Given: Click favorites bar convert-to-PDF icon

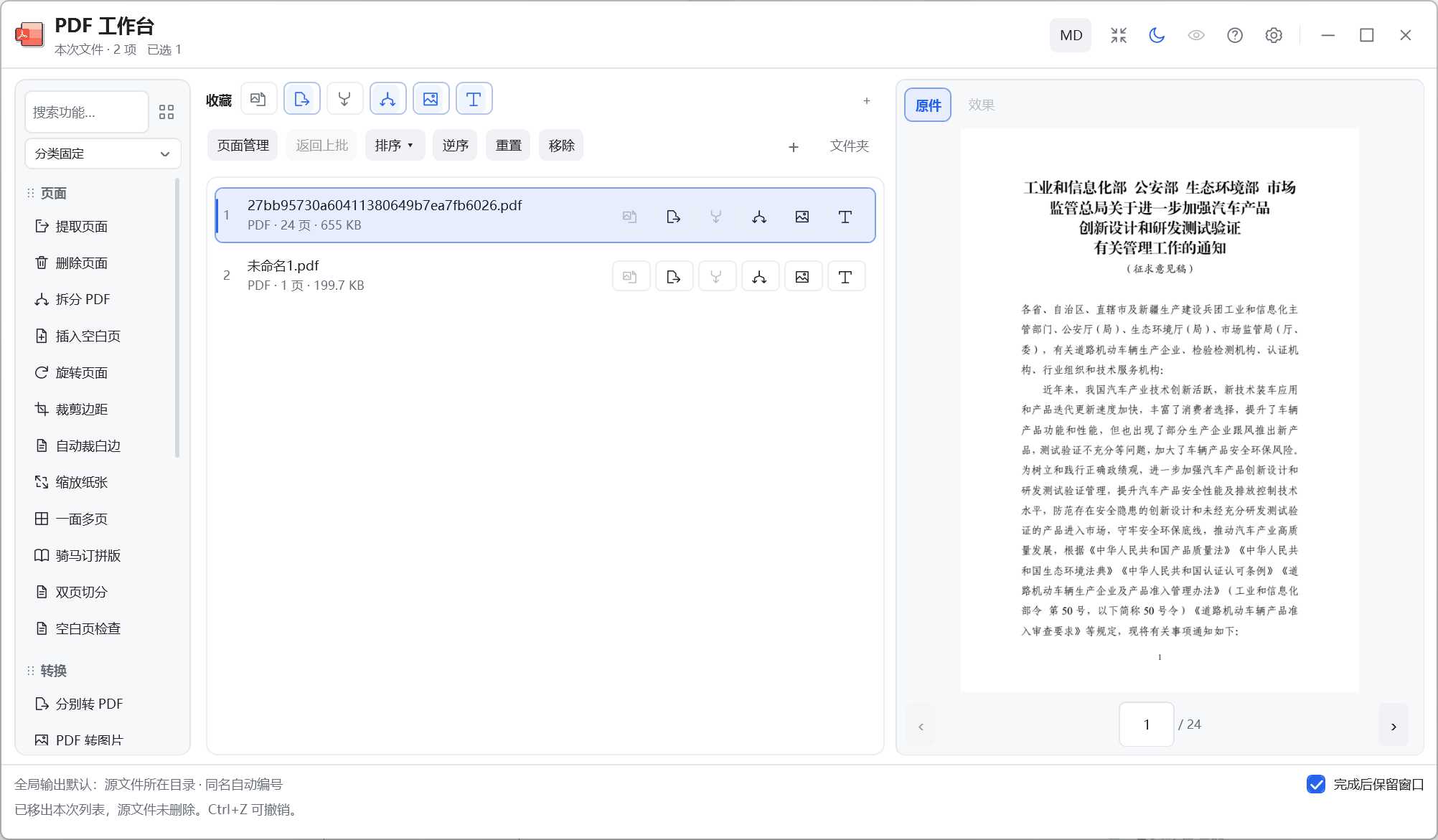Looking at the screenshot, I should (302, 99).
